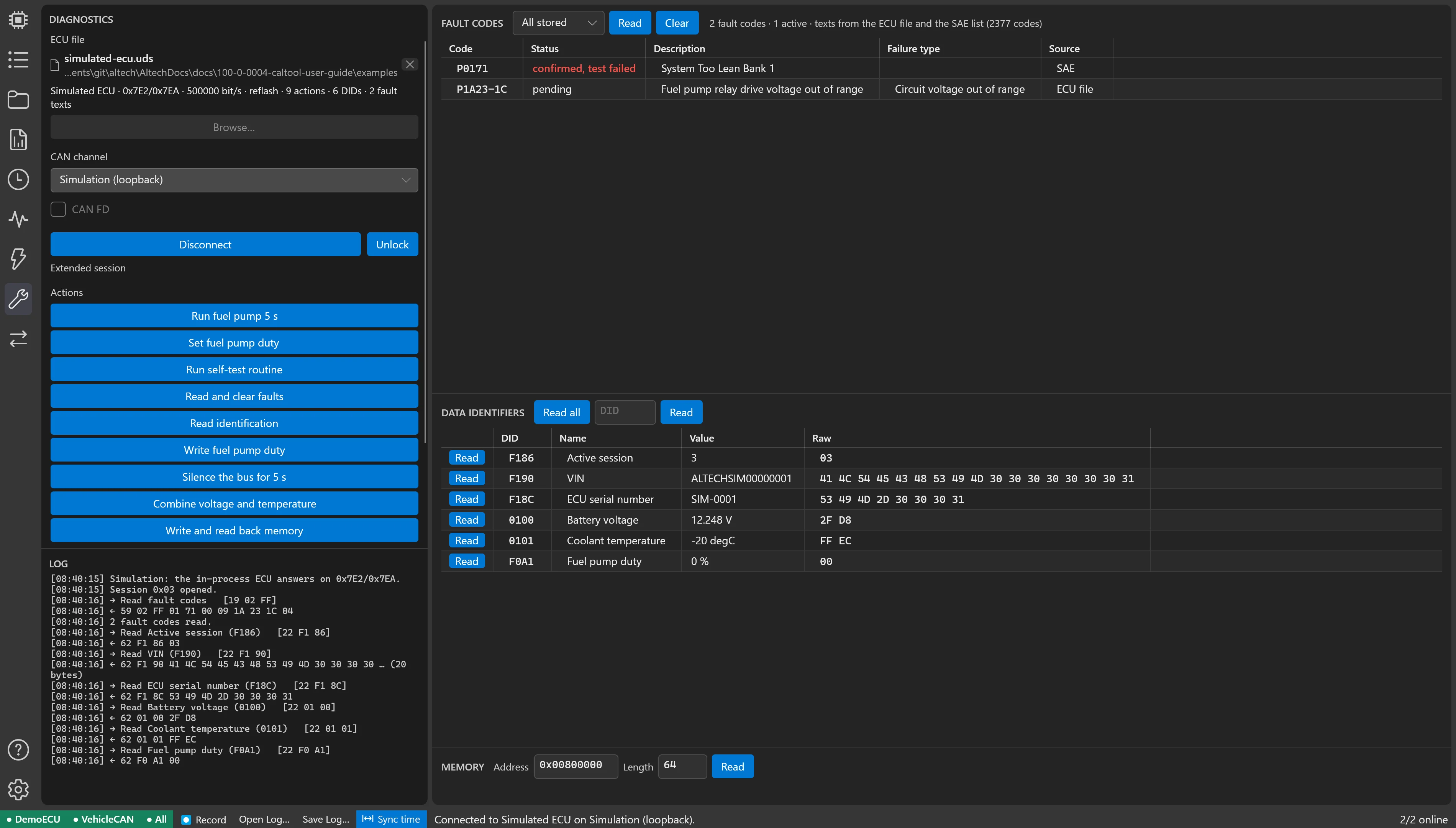Click Read beside the DID input field
The width and height of the screenshot is (1456, 828).
[x=681, y=412]
